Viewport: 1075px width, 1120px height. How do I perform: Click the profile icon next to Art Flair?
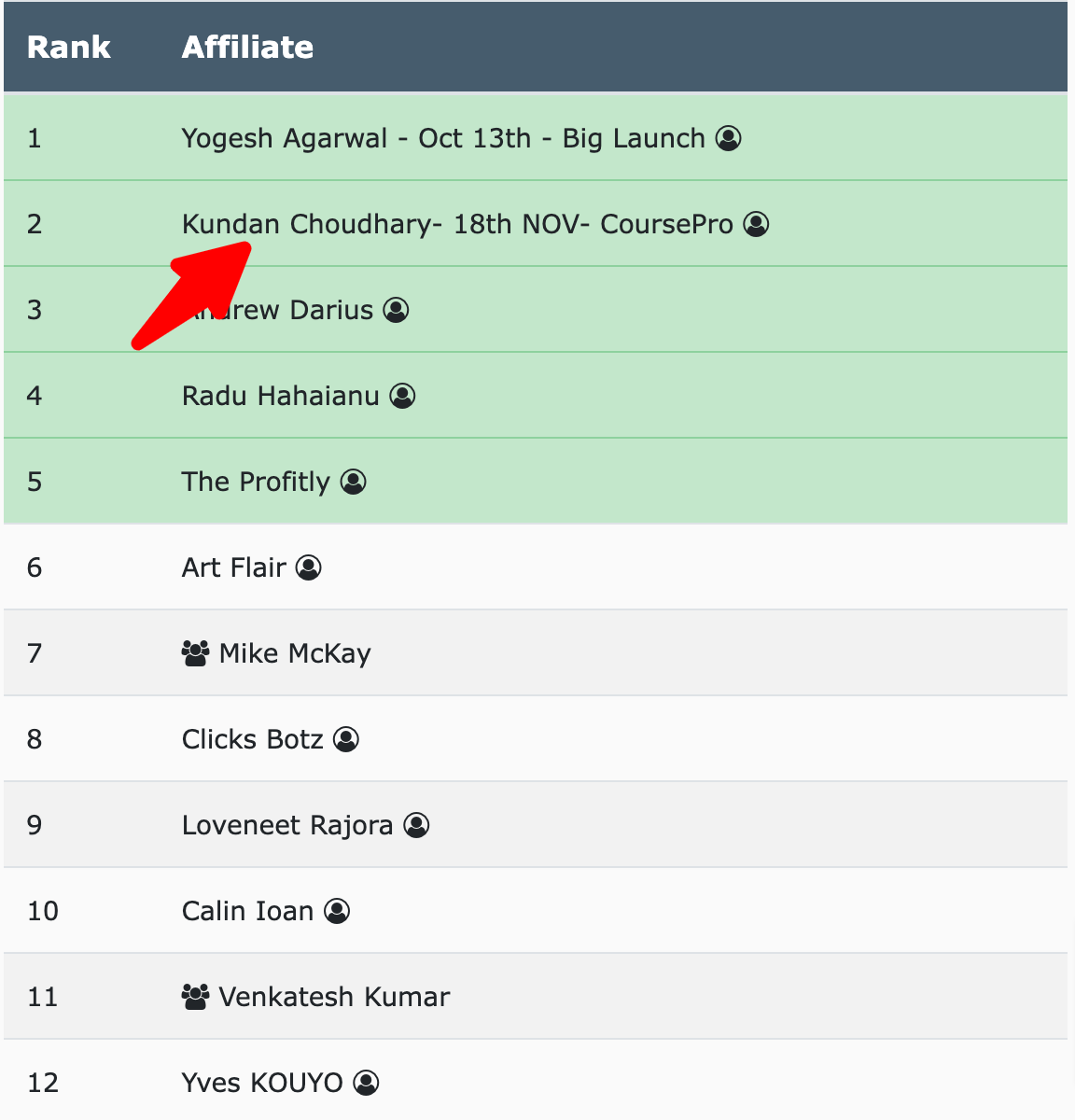click(309, 567)
